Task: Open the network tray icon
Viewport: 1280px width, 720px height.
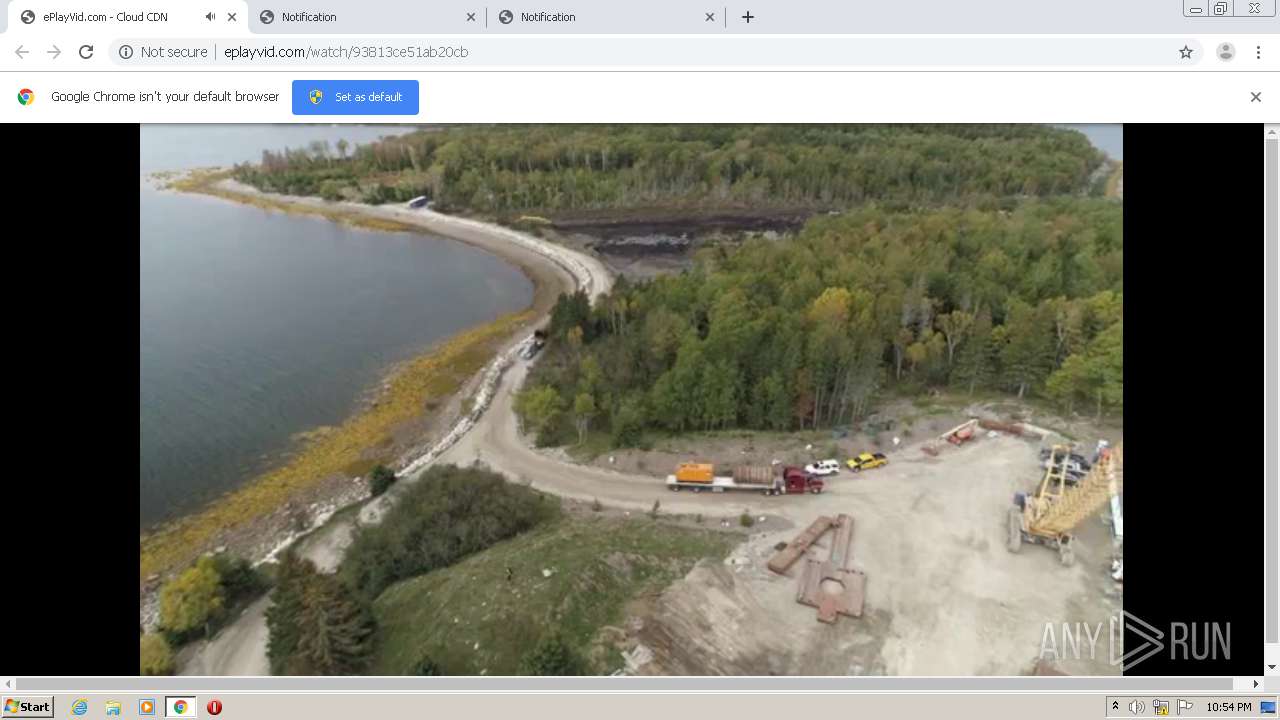Action: point(1161,707)
